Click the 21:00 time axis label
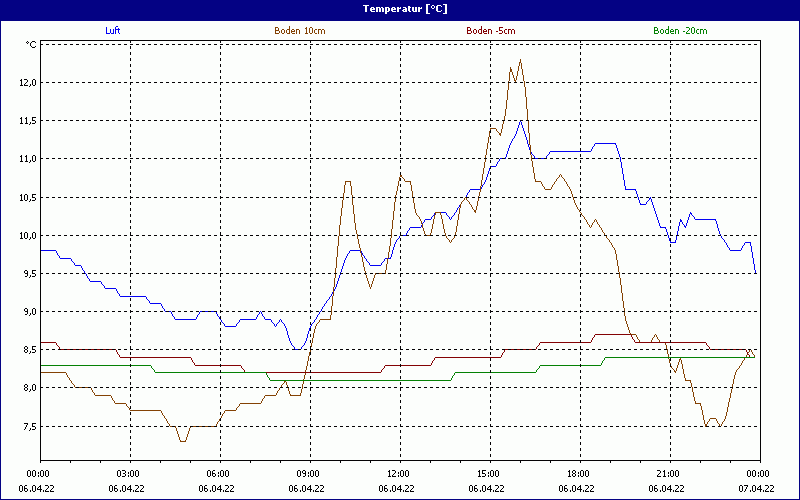Screen dimensions: 800x500 tap(667, 474)
